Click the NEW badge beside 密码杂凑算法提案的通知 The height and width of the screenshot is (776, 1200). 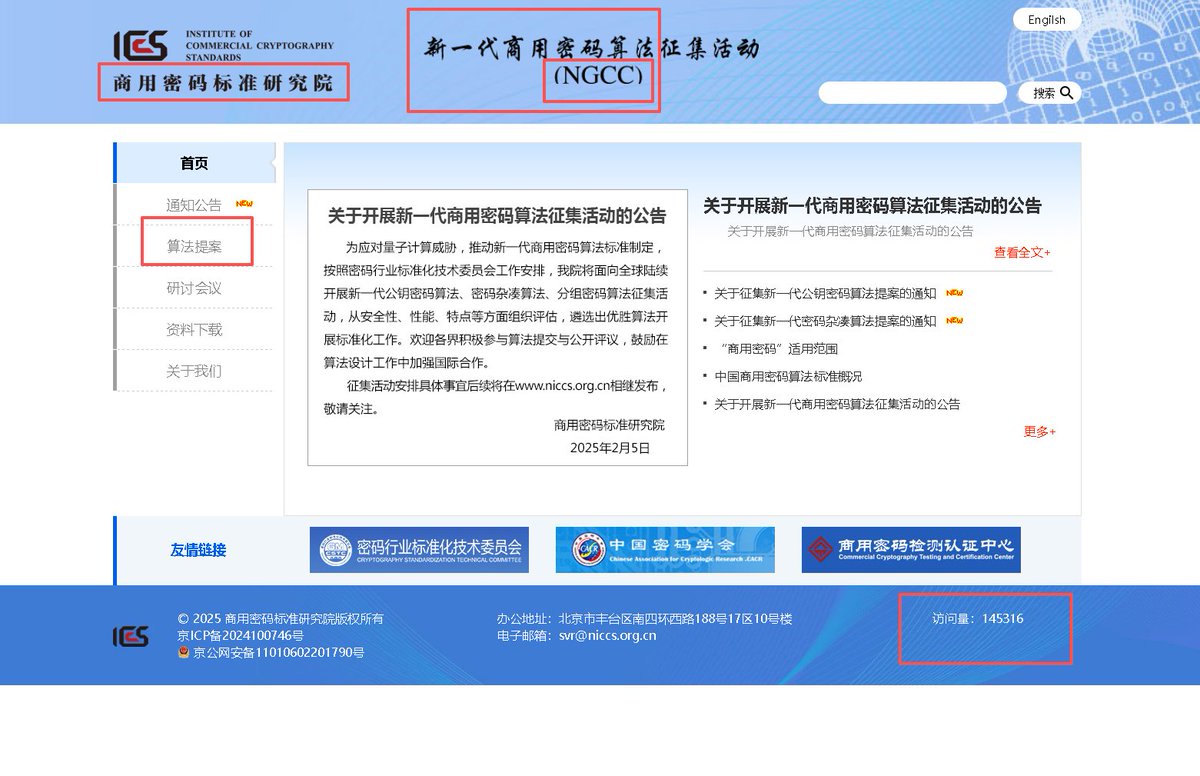pyautogui.click(x=954, y=321)
